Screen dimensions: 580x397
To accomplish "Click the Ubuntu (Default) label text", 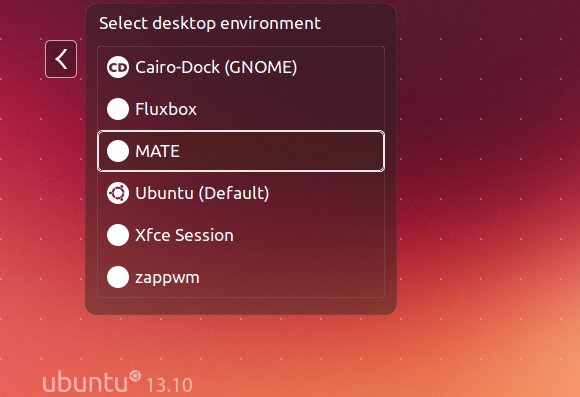I will click(x=202, y=194).
